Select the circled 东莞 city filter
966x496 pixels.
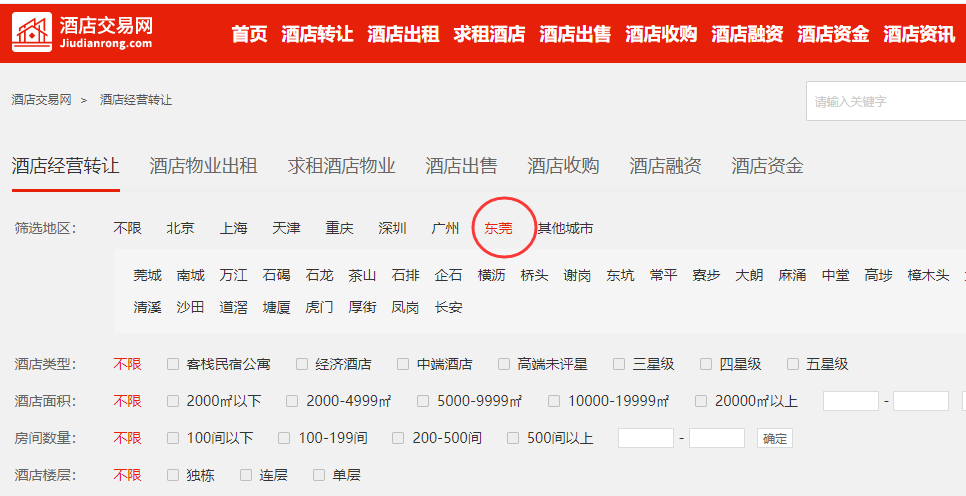(499, 228)
